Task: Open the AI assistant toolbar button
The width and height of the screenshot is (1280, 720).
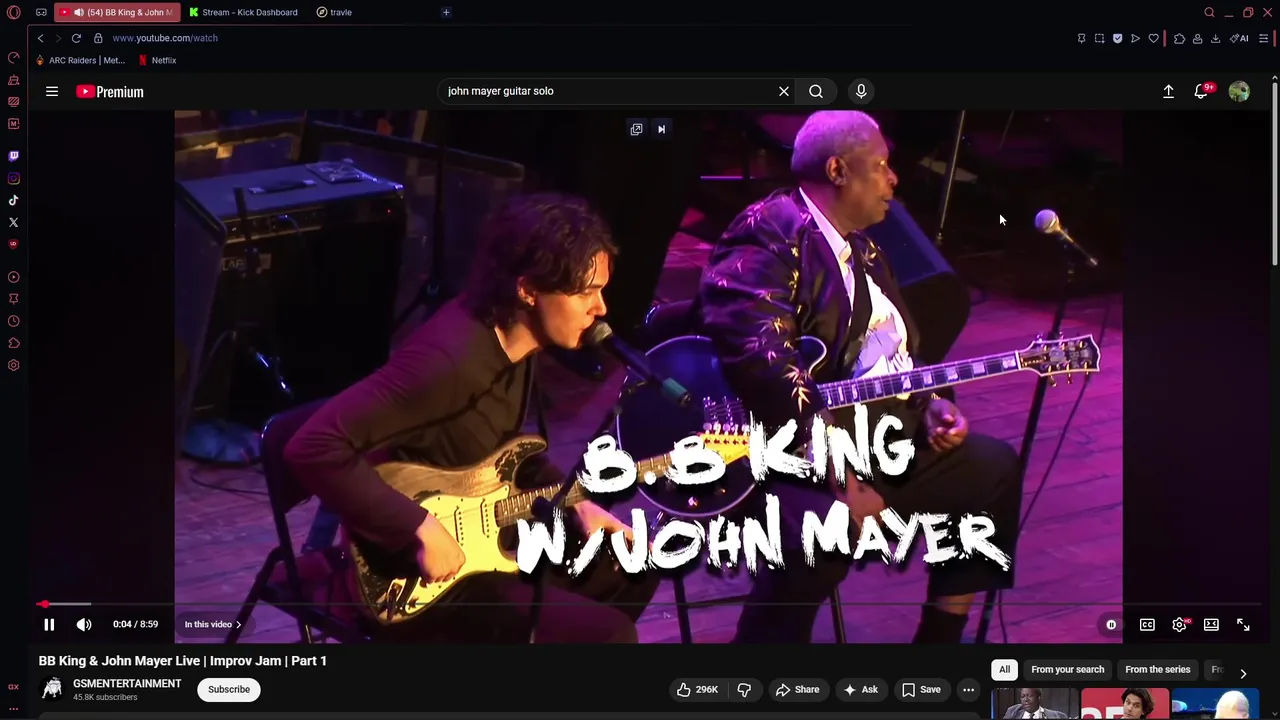Action: point(1239,38)
